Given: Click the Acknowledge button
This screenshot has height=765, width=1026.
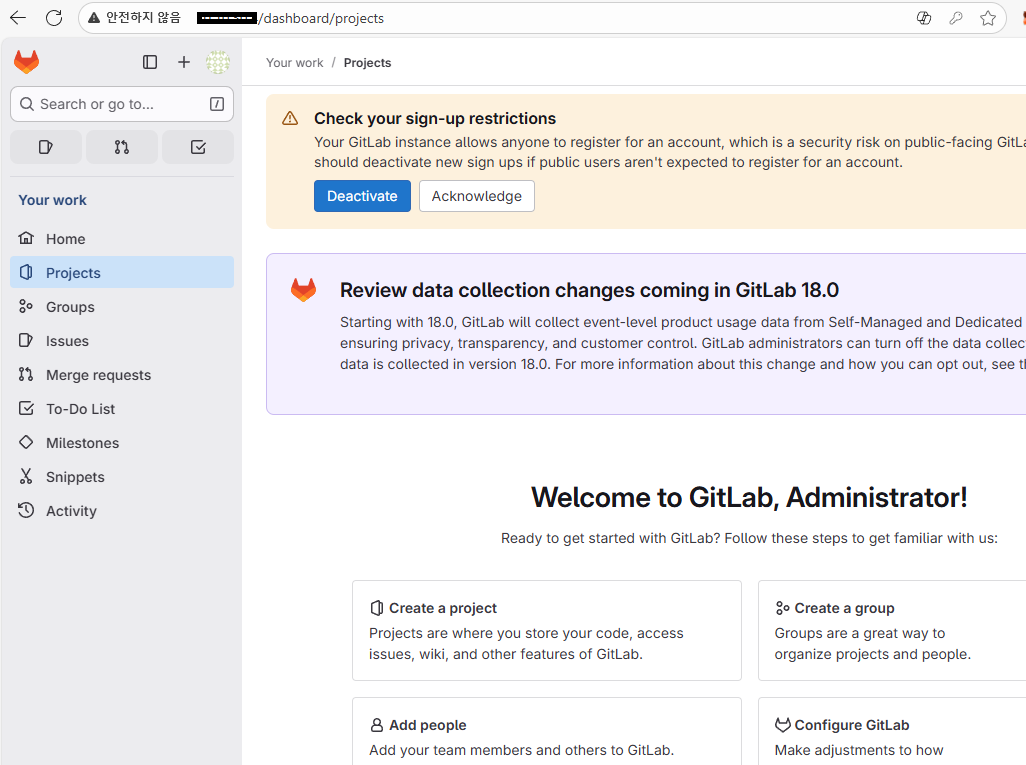Looking at the screenshot, I should [x=477, y=196].
